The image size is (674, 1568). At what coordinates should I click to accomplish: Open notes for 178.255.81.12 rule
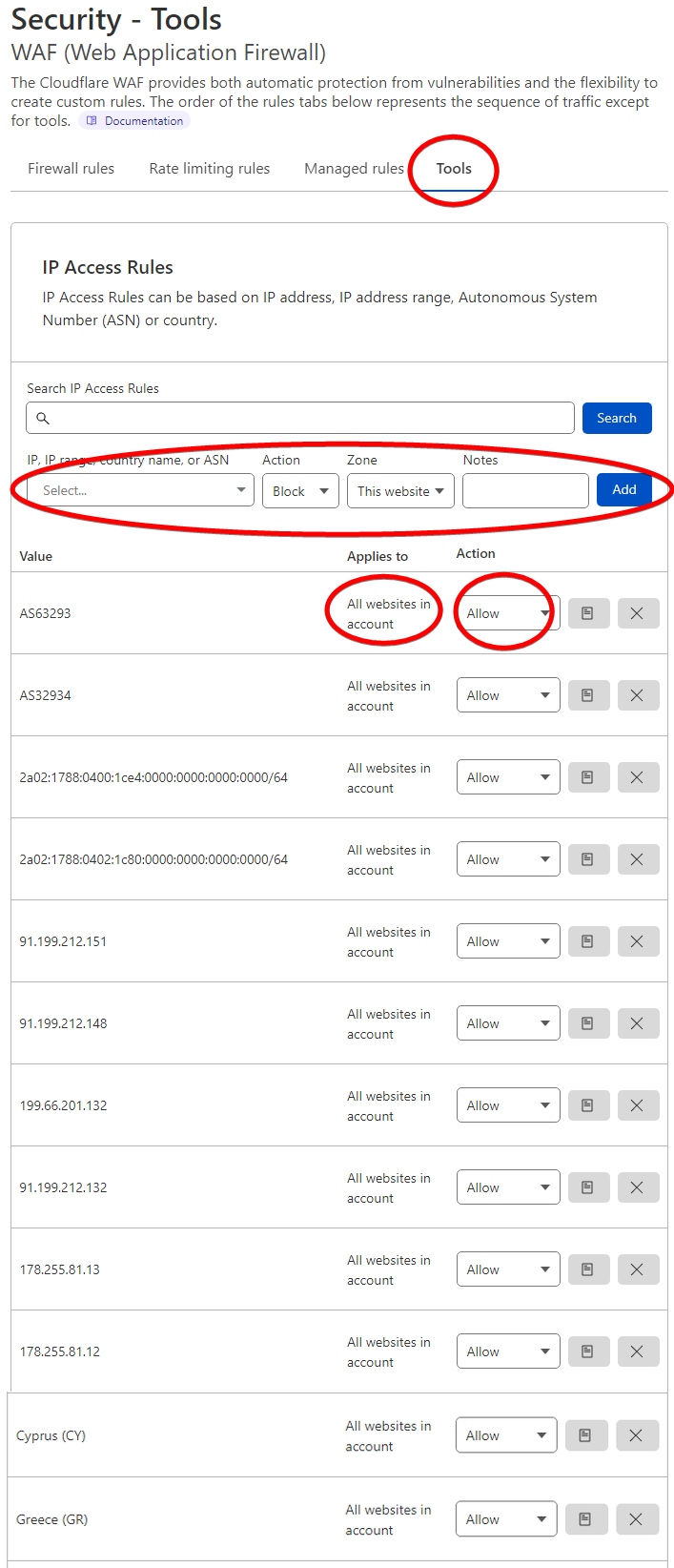click(x=588, y=1351)
